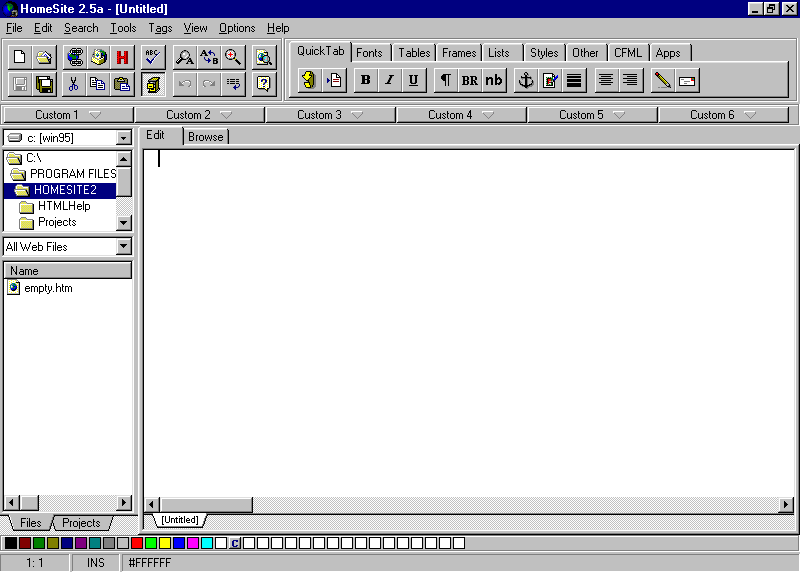800x572 pixels.
Task: Create a new blank document
Action: pyautogui.click(x=19, y=57)
